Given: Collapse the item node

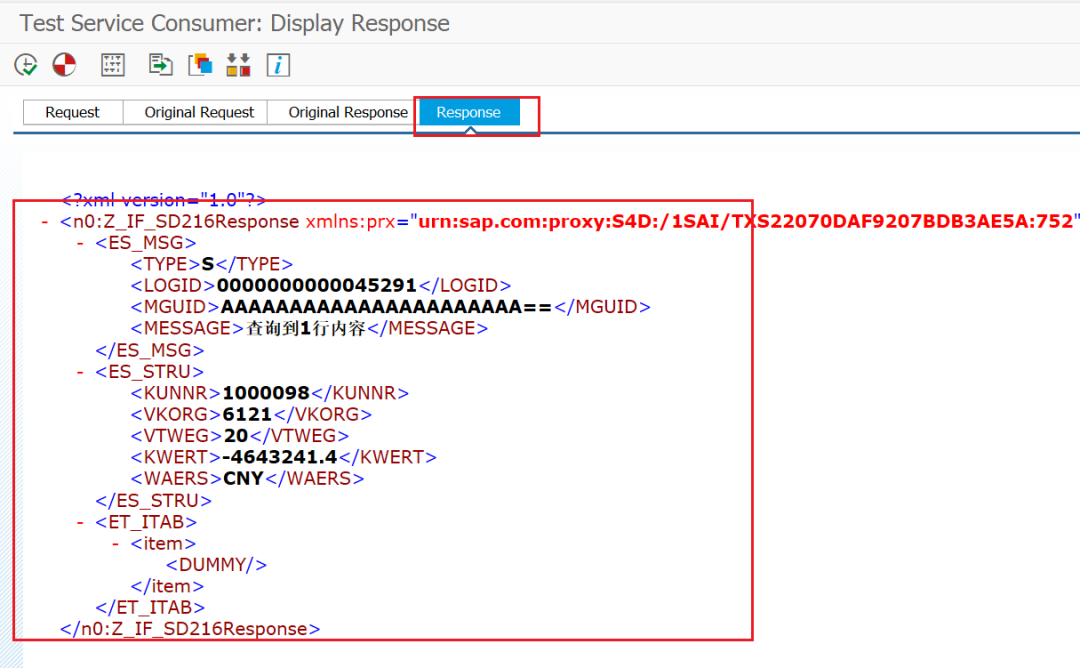Looking at the screenshot, I should 115,543.
